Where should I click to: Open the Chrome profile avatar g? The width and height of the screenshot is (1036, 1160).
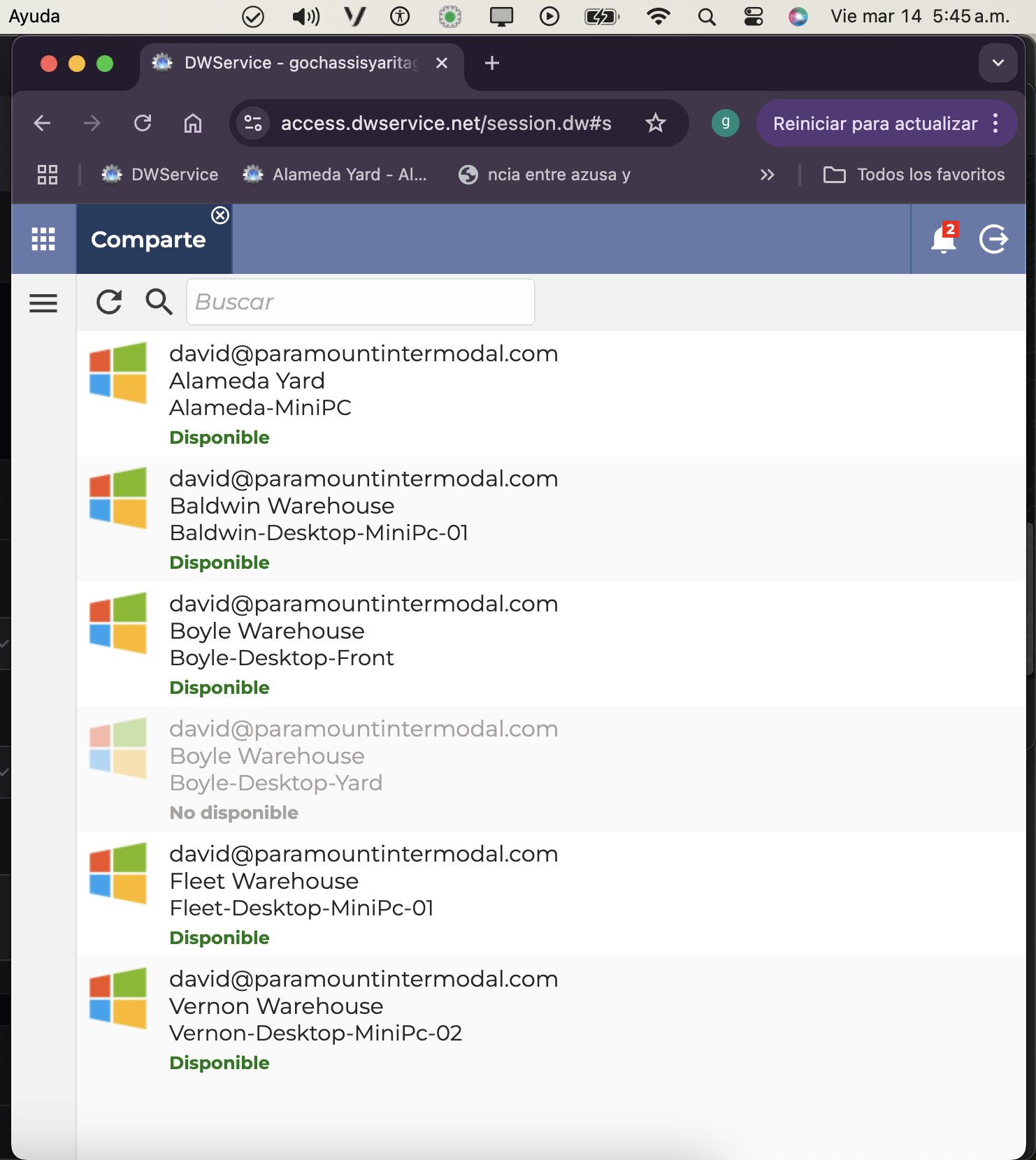click(x=726, y=124)
